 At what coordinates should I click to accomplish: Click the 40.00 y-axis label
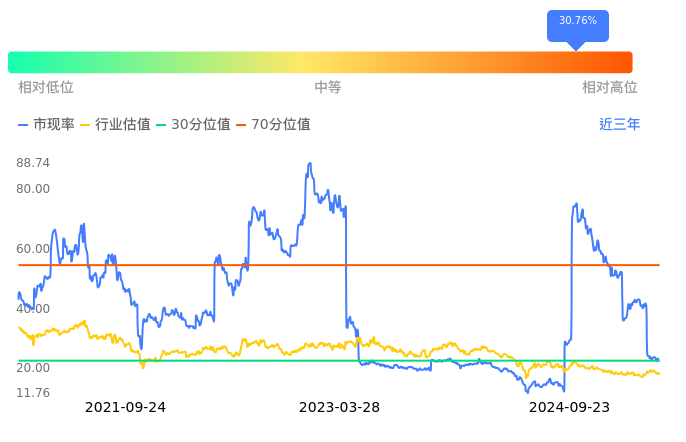(x=34, y=309)
